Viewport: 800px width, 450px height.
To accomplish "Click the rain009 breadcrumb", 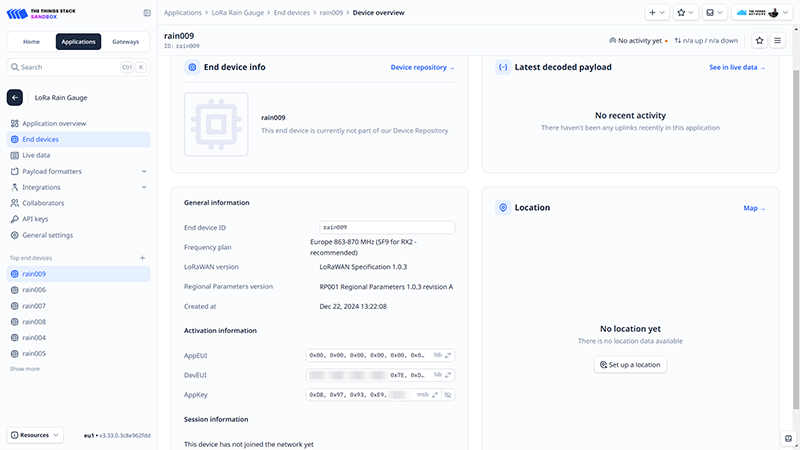I will tap(331, 13).
